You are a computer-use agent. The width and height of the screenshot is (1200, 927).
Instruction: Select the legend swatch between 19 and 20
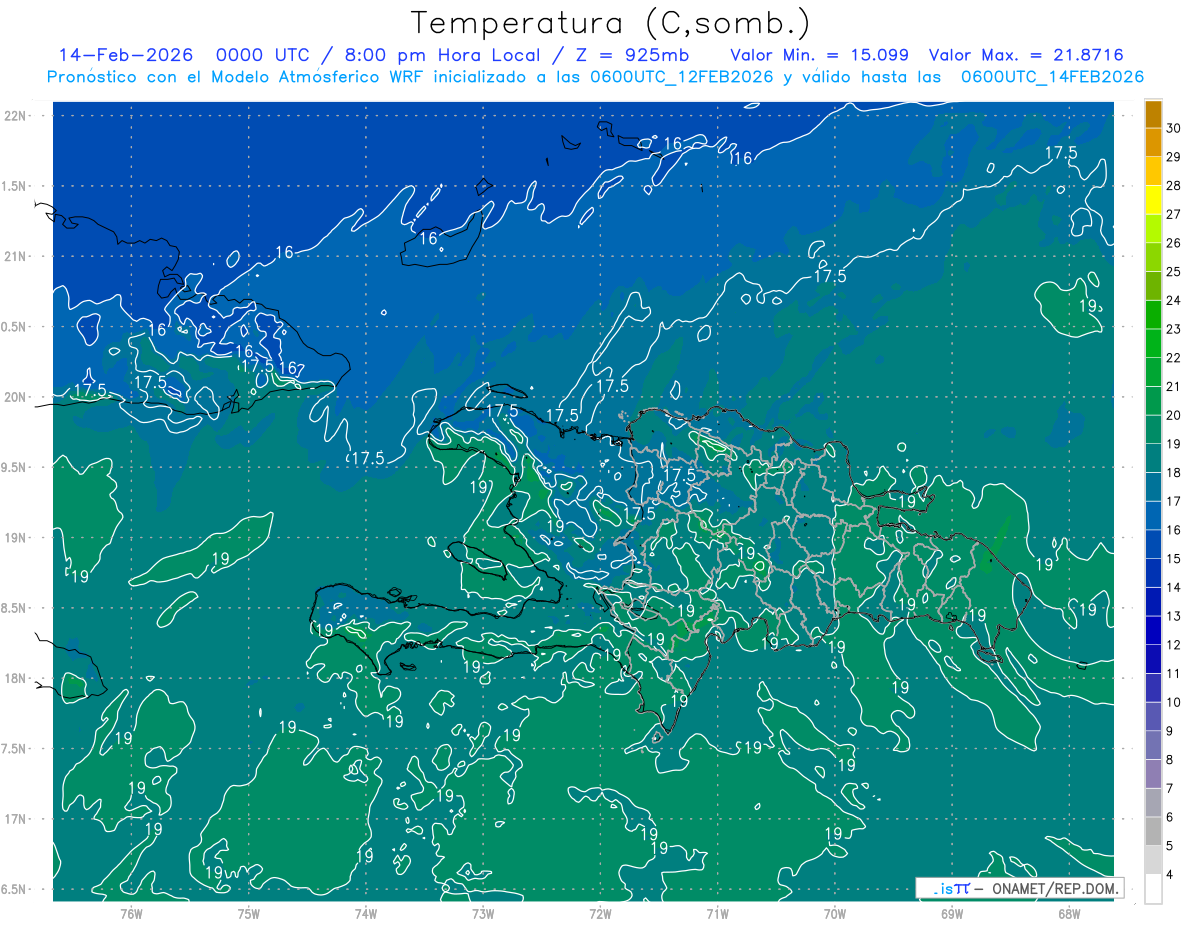point(1153,430)
